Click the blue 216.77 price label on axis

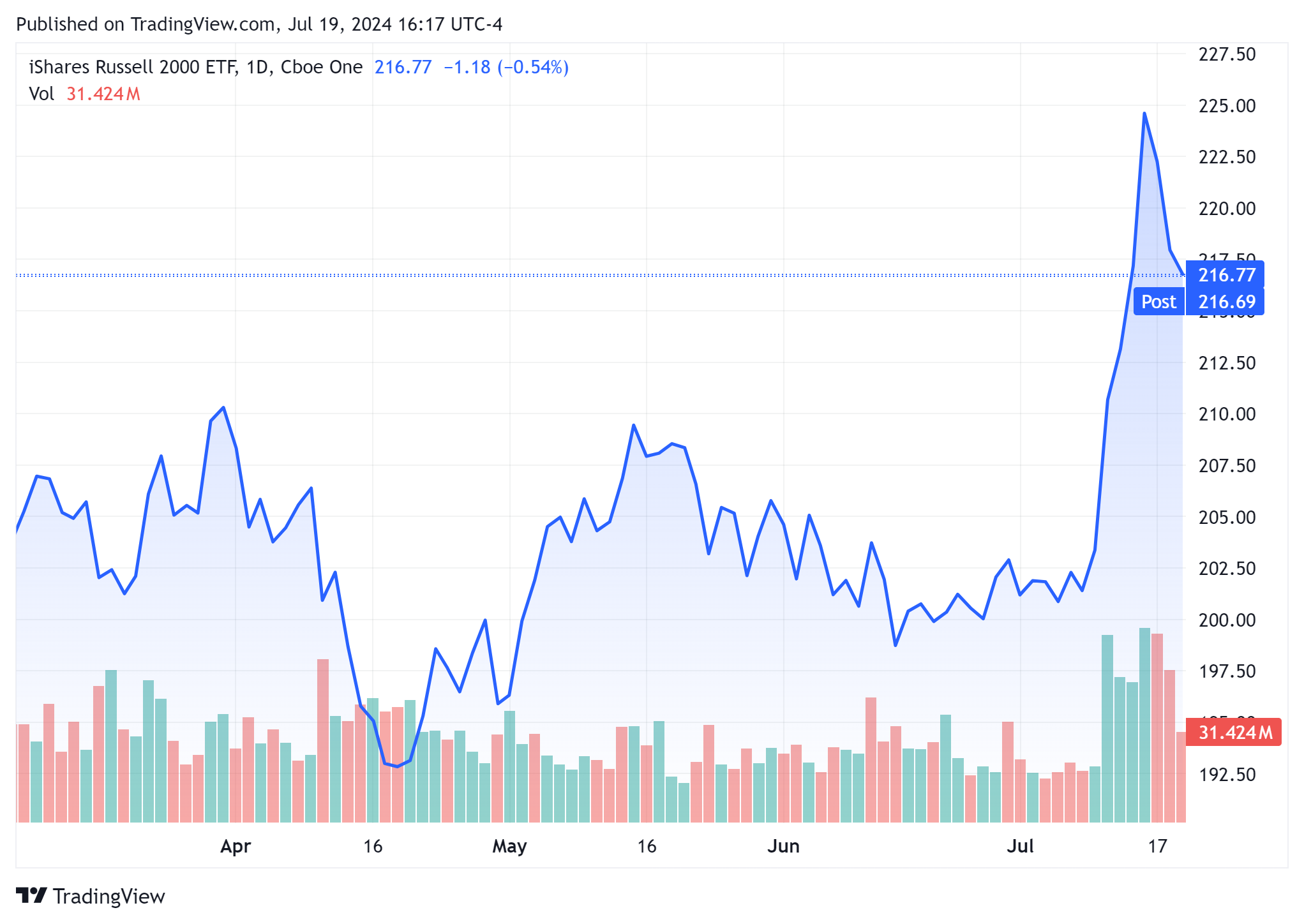1225,275
